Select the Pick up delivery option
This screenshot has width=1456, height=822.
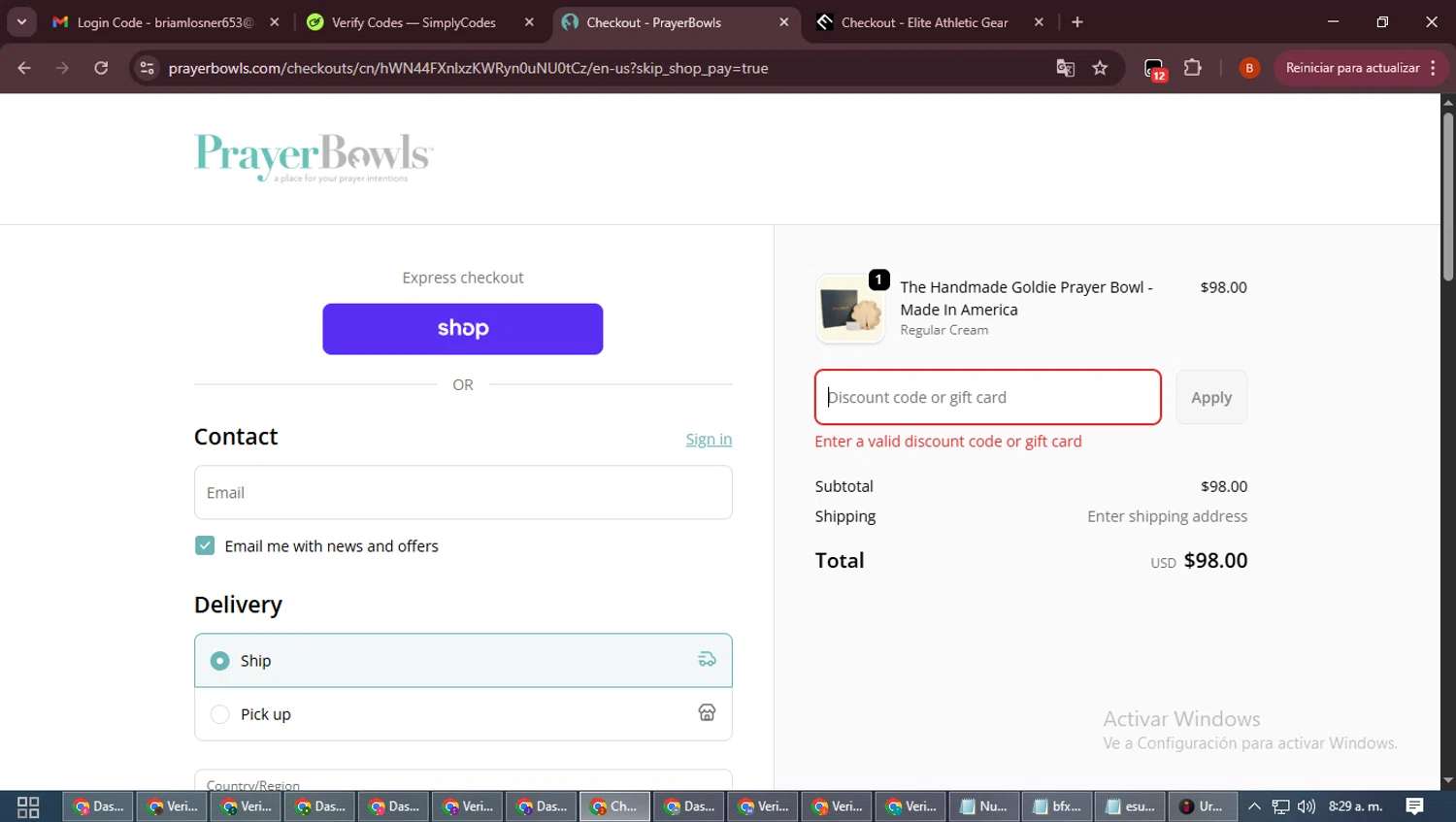tap(463, 714)
